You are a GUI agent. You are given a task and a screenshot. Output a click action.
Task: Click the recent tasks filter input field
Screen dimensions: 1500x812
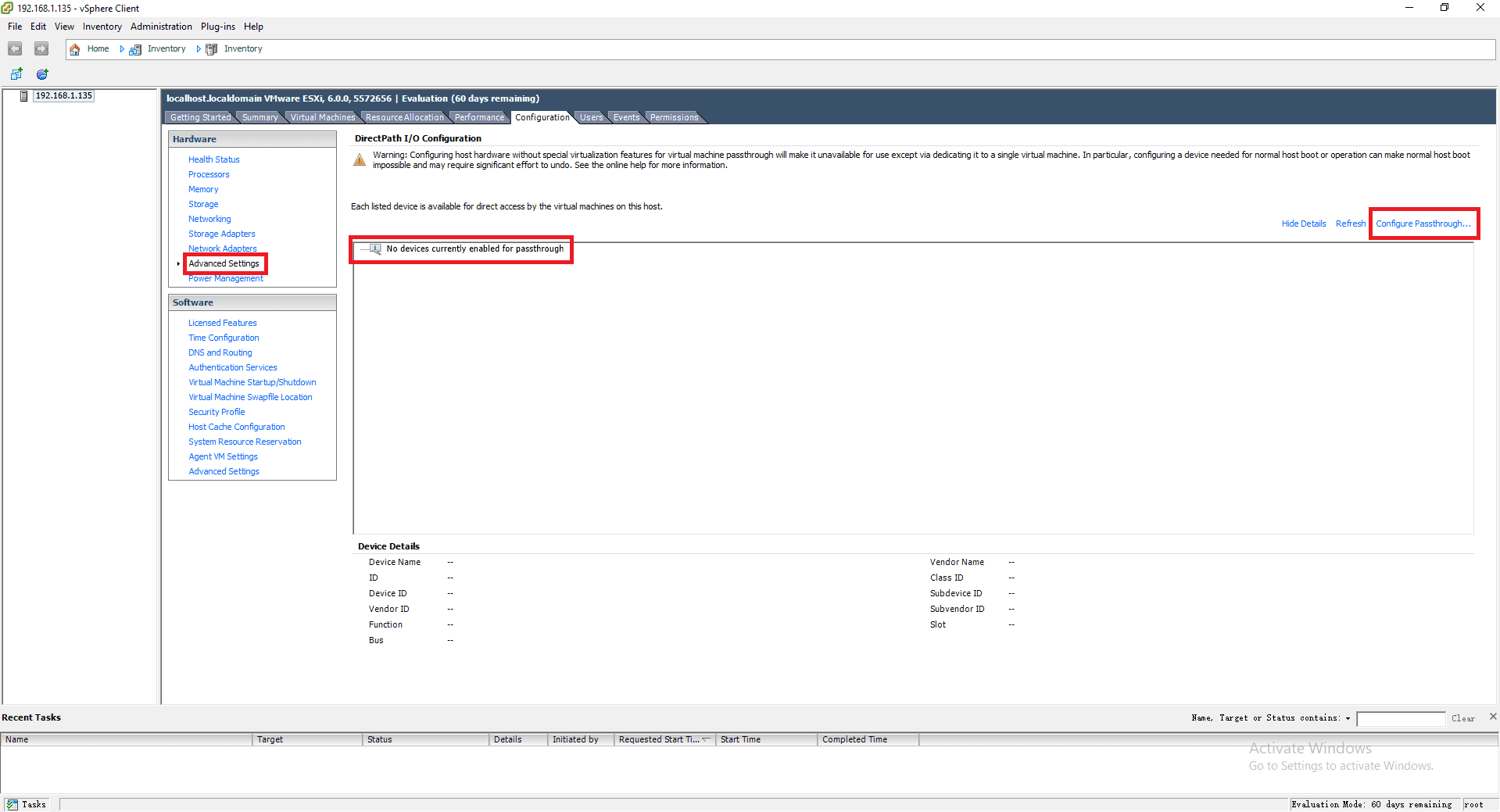[x=1401, y=718]
